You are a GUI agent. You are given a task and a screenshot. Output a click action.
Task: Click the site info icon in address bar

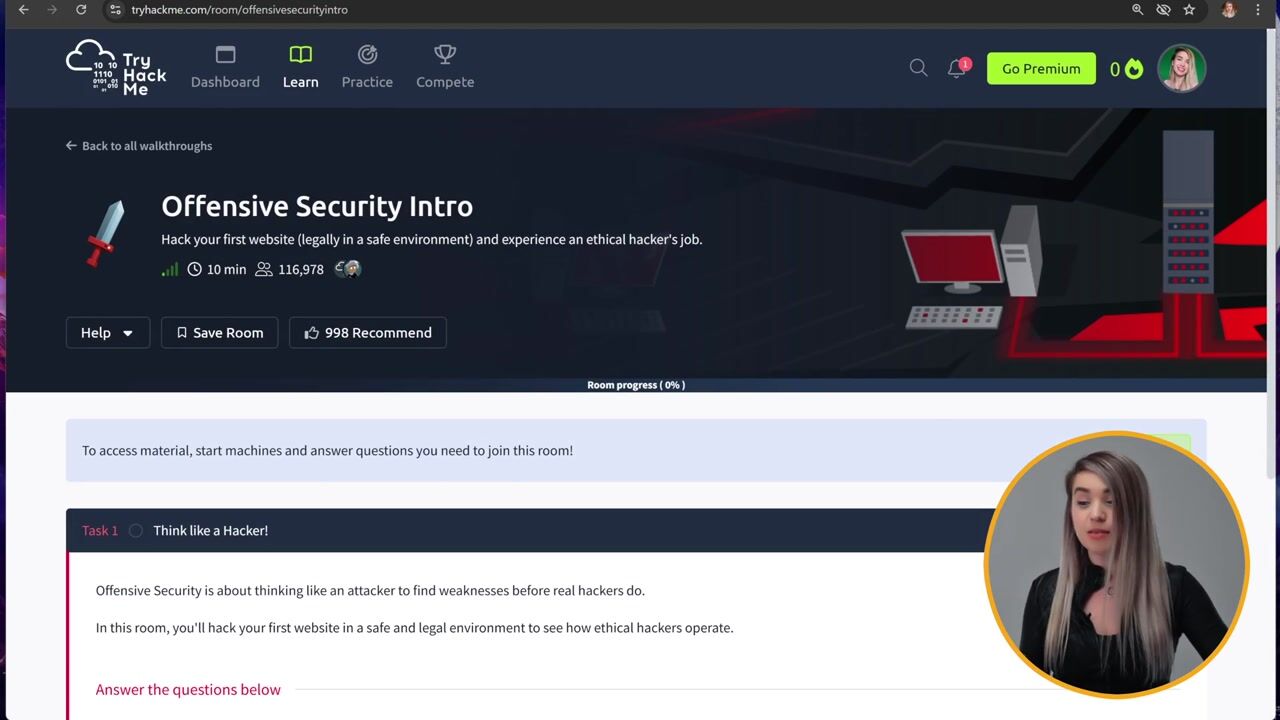(115, 10)
